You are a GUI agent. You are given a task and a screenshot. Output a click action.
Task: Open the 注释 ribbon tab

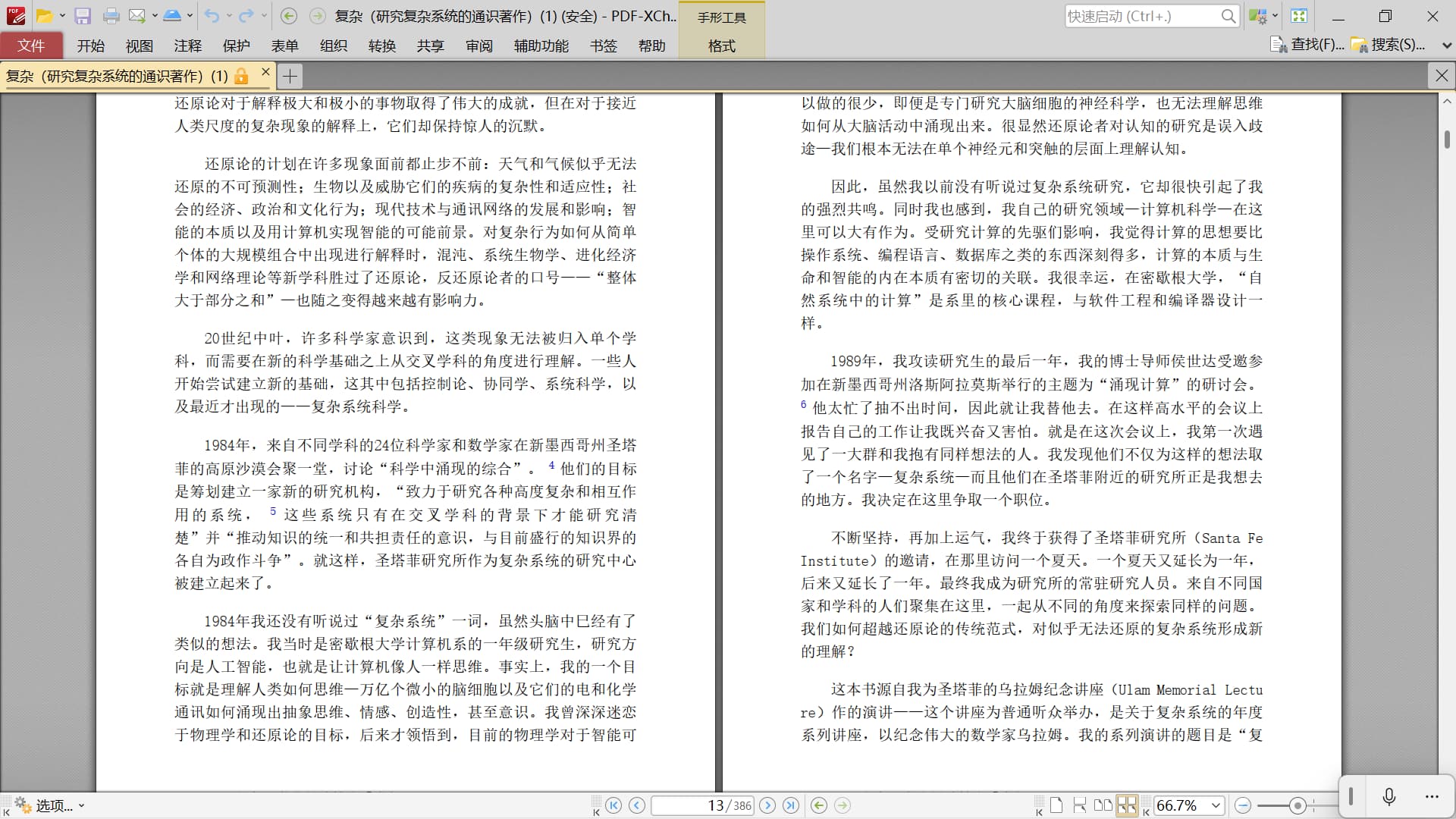[x=187, y=46]
